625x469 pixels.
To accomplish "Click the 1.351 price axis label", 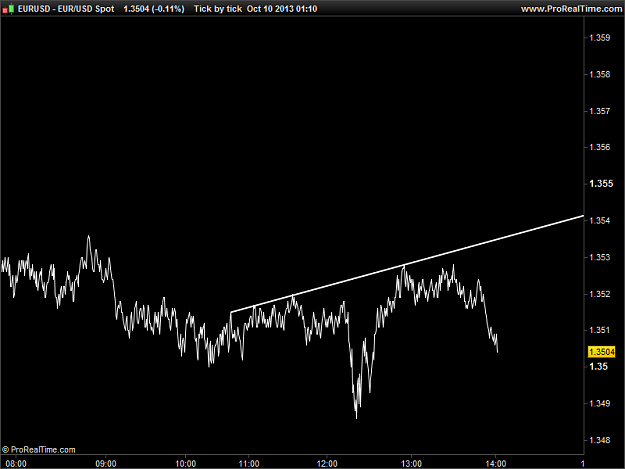I will tap(599, 330).
